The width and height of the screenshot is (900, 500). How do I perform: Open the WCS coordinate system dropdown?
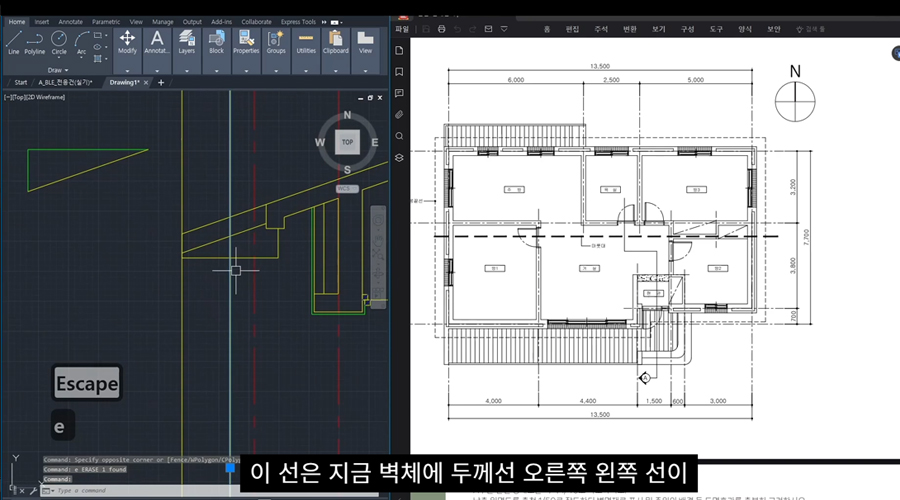(x=345, y=187)
